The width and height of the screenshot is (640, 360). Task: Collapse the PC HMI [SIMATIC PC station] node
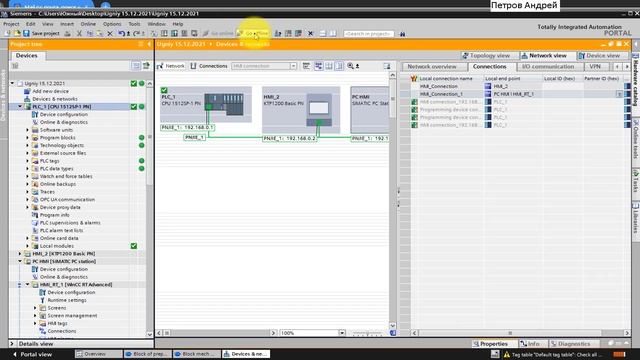(x=20, y=261)
